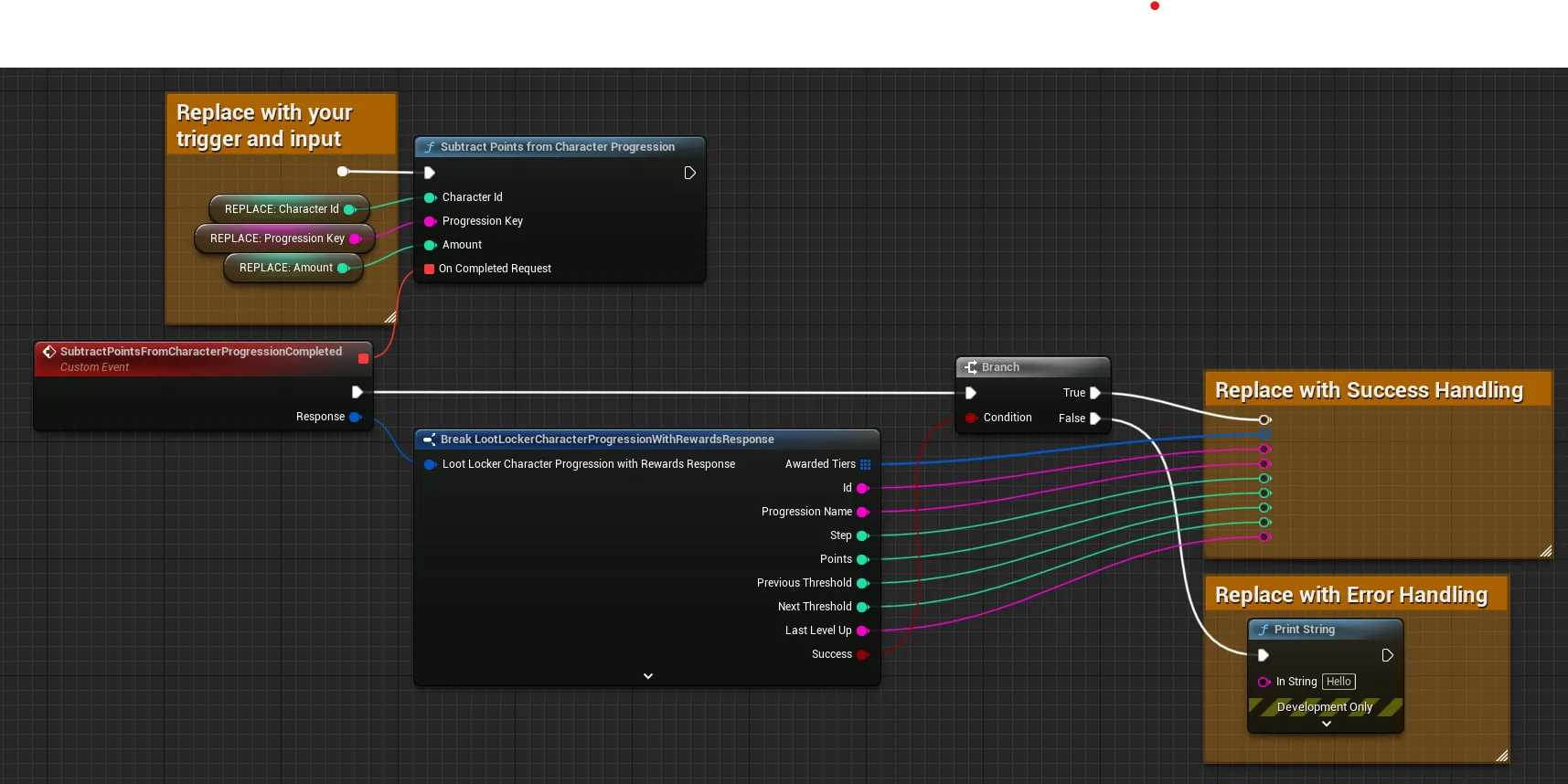This screenshot has height=784, width=1568.
Task: Click the Step output pin
Action: (862, 535)
